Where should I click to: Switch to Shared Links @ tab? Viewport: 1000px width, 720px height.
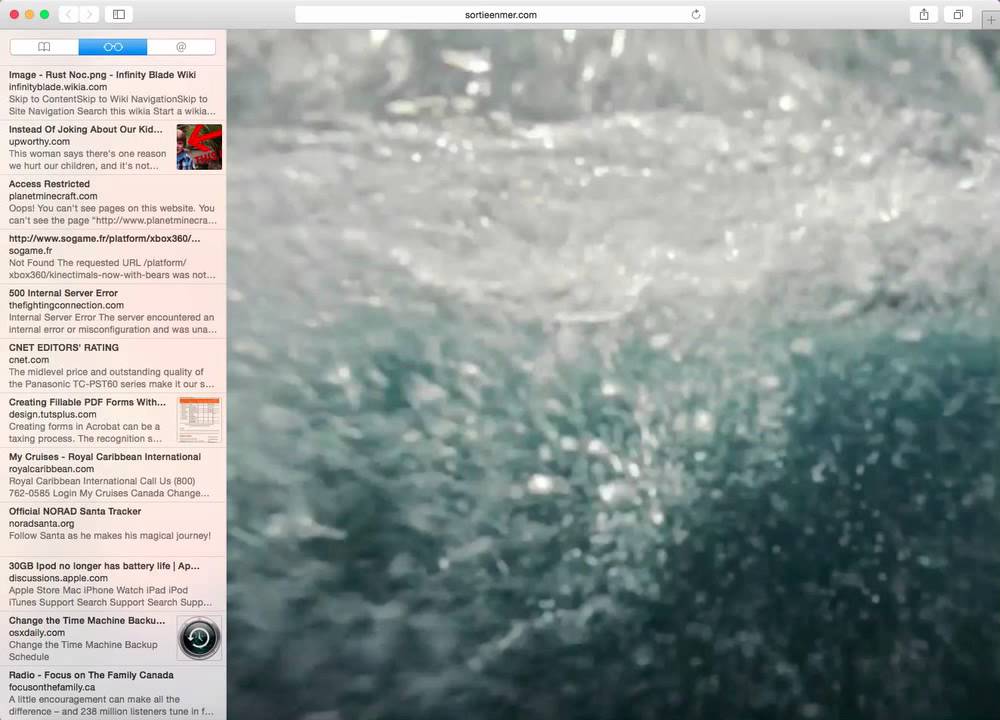tap(181, 47)
